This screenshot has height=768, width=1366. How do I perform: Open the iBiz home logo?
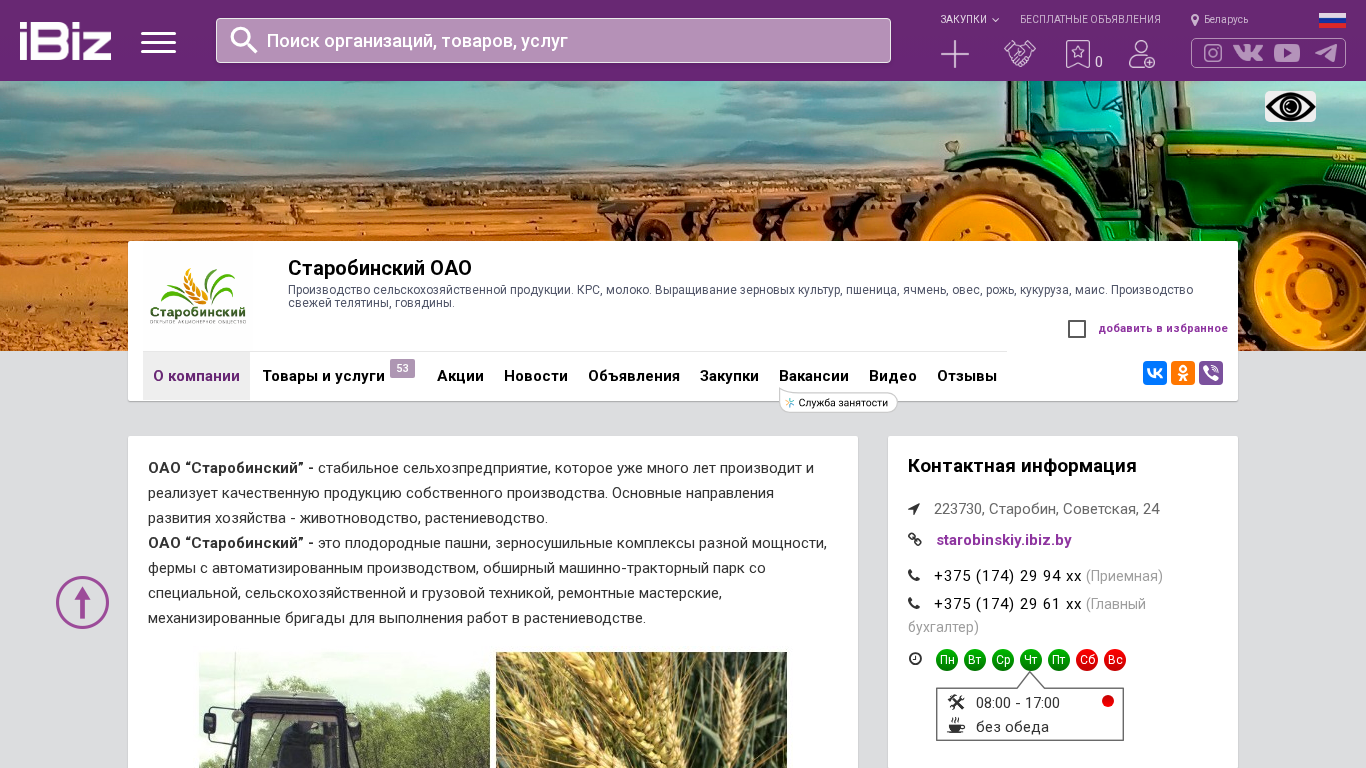pyautogui.click(x=65, y=41)
